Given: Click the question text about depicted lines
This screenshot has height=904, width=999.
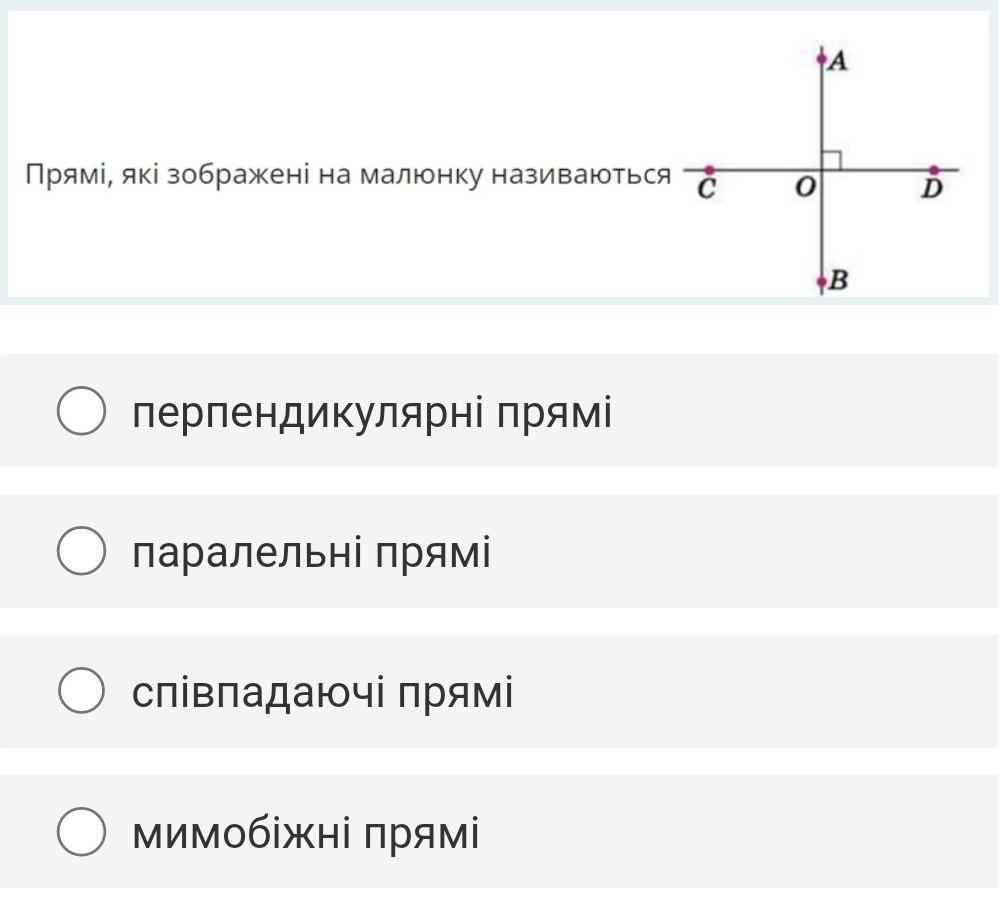Looking at the screenshot, I should [347, 174].
